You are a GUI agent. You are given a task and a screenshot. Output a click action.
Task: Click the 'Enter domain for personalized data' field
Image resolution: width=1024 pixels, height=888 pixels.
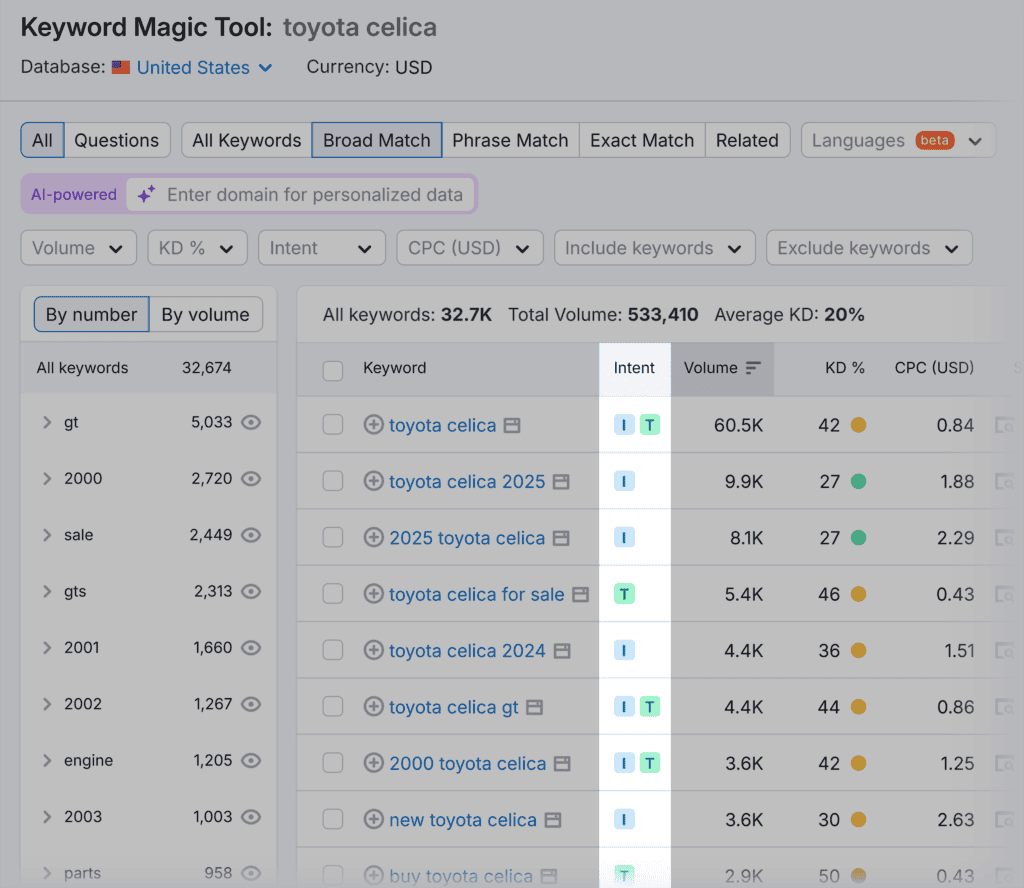point(315,195)
